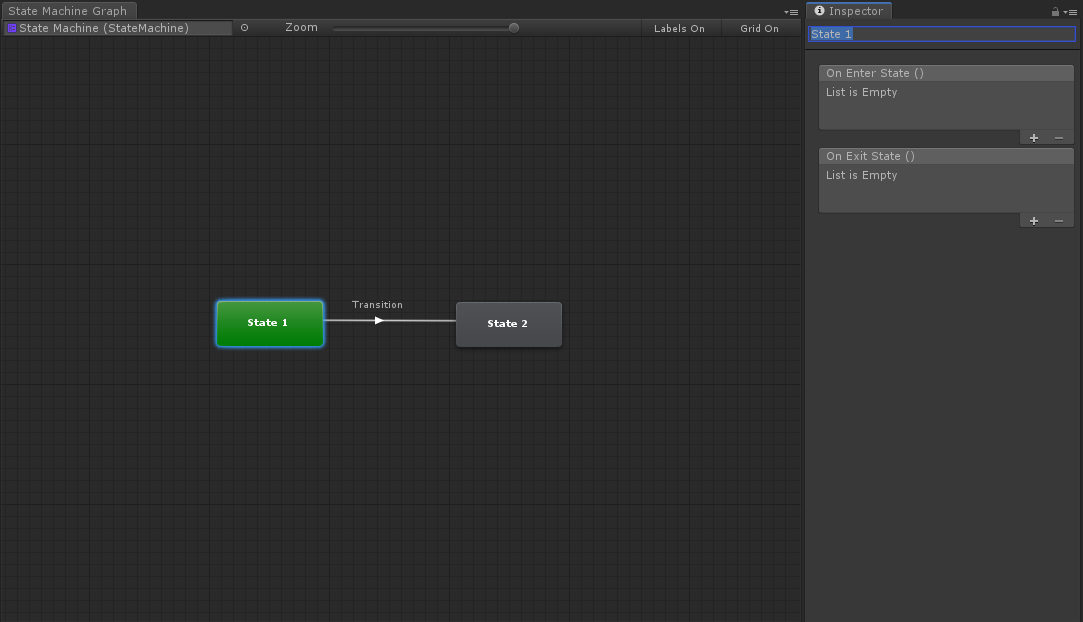Open the State Machine Graph panel options menu
The image size is (1083, 622).
[791, 12]
